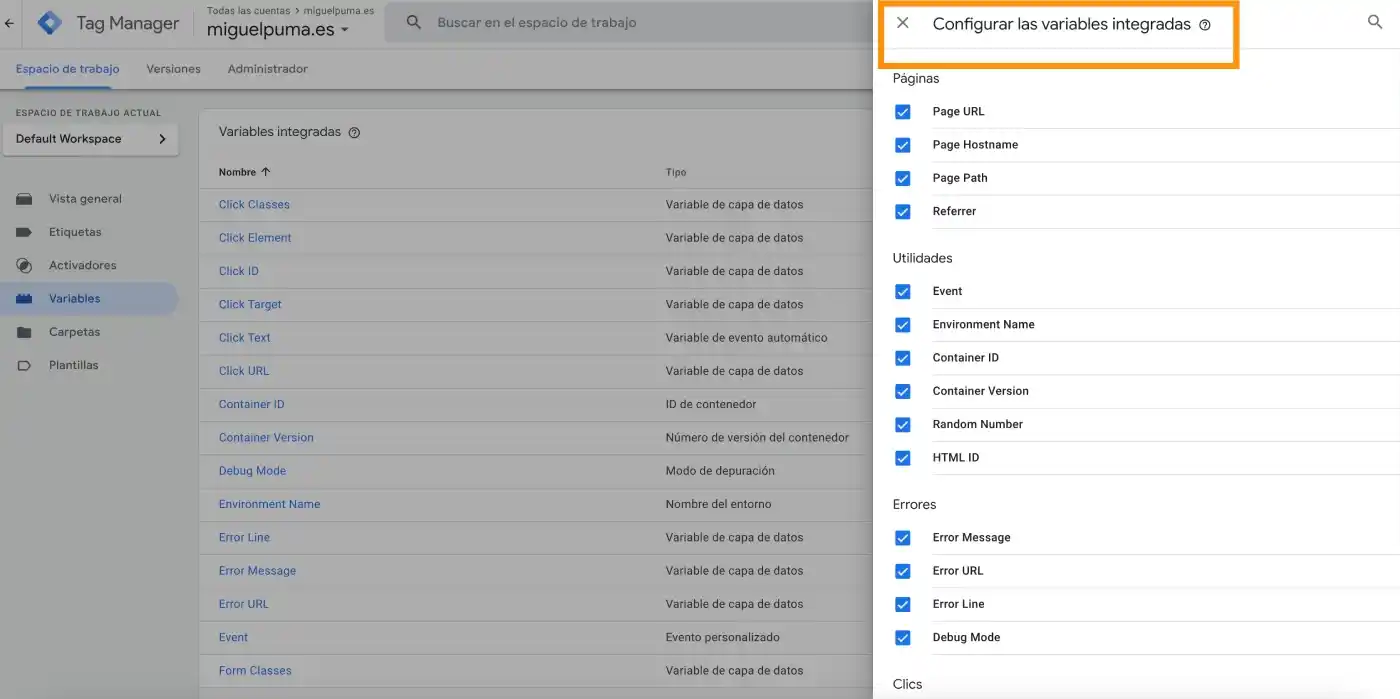Open Vista general in the sidebar

85,199
